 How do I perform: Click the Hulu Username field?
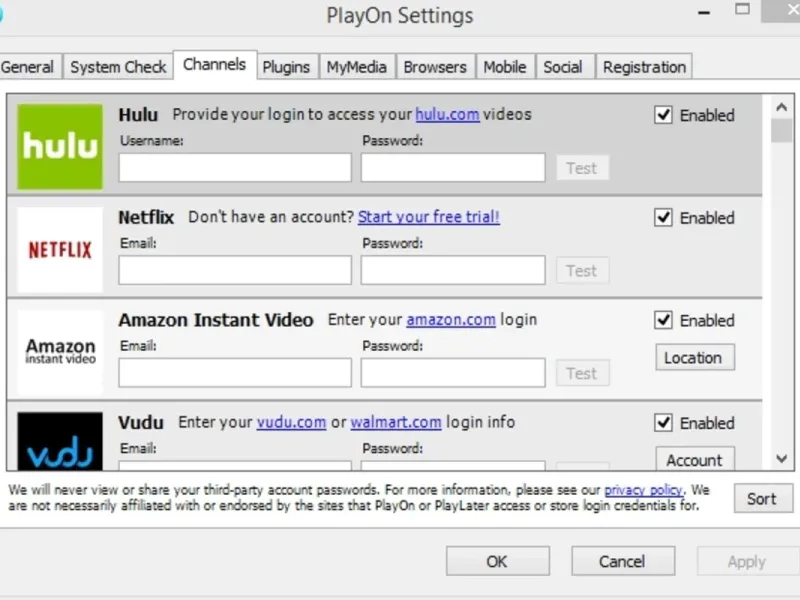(235, 168)
